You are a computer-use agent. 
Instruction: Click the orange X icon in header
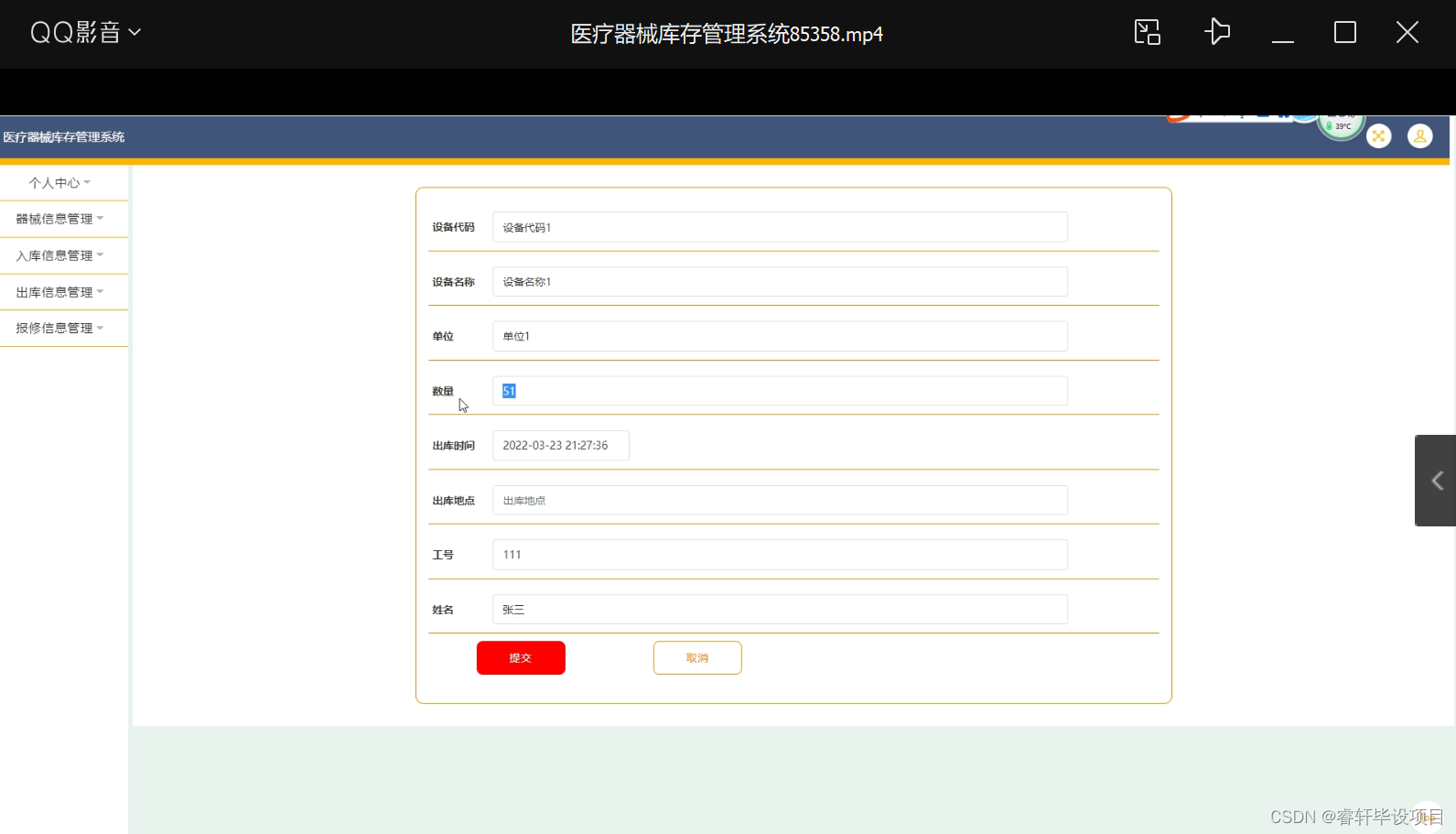tap(1378, 136)
